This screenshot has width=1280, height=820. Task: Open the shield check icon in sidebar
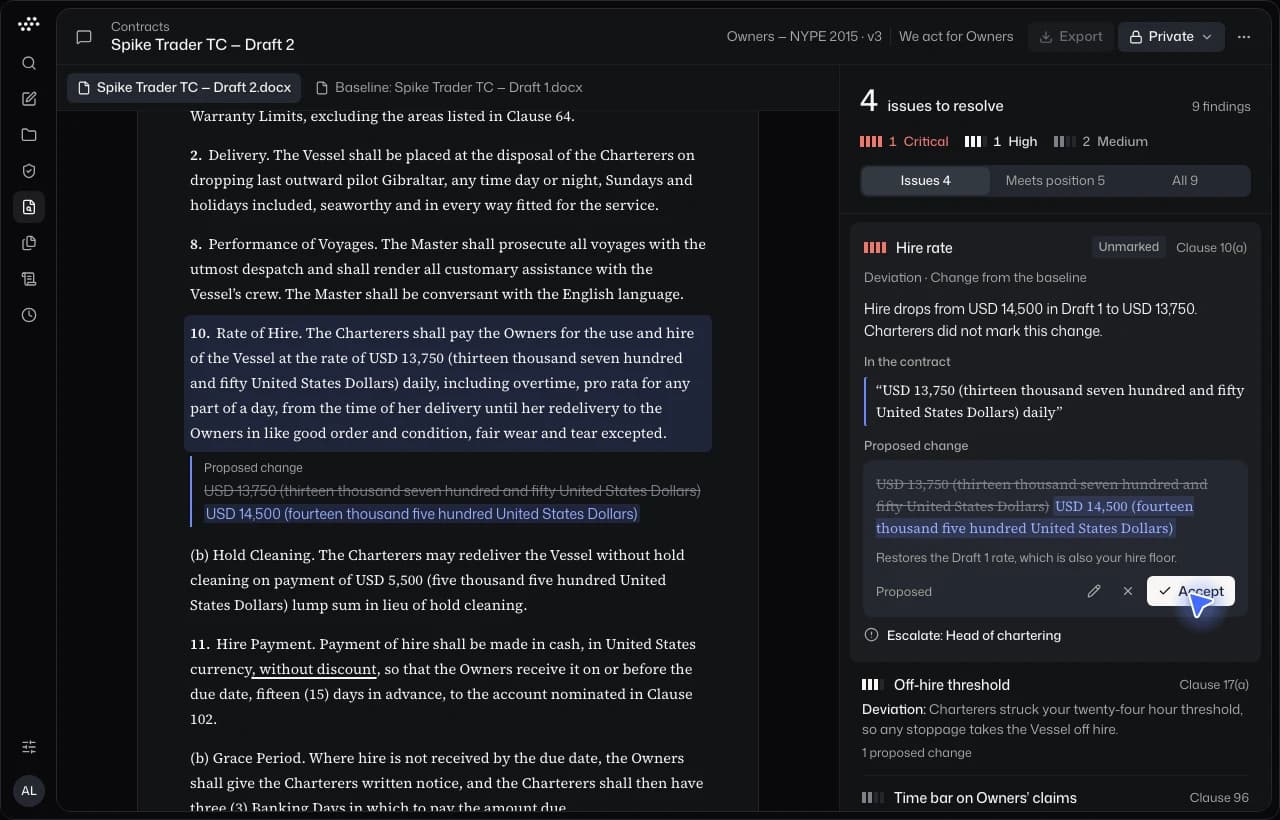tap(29, 171)
